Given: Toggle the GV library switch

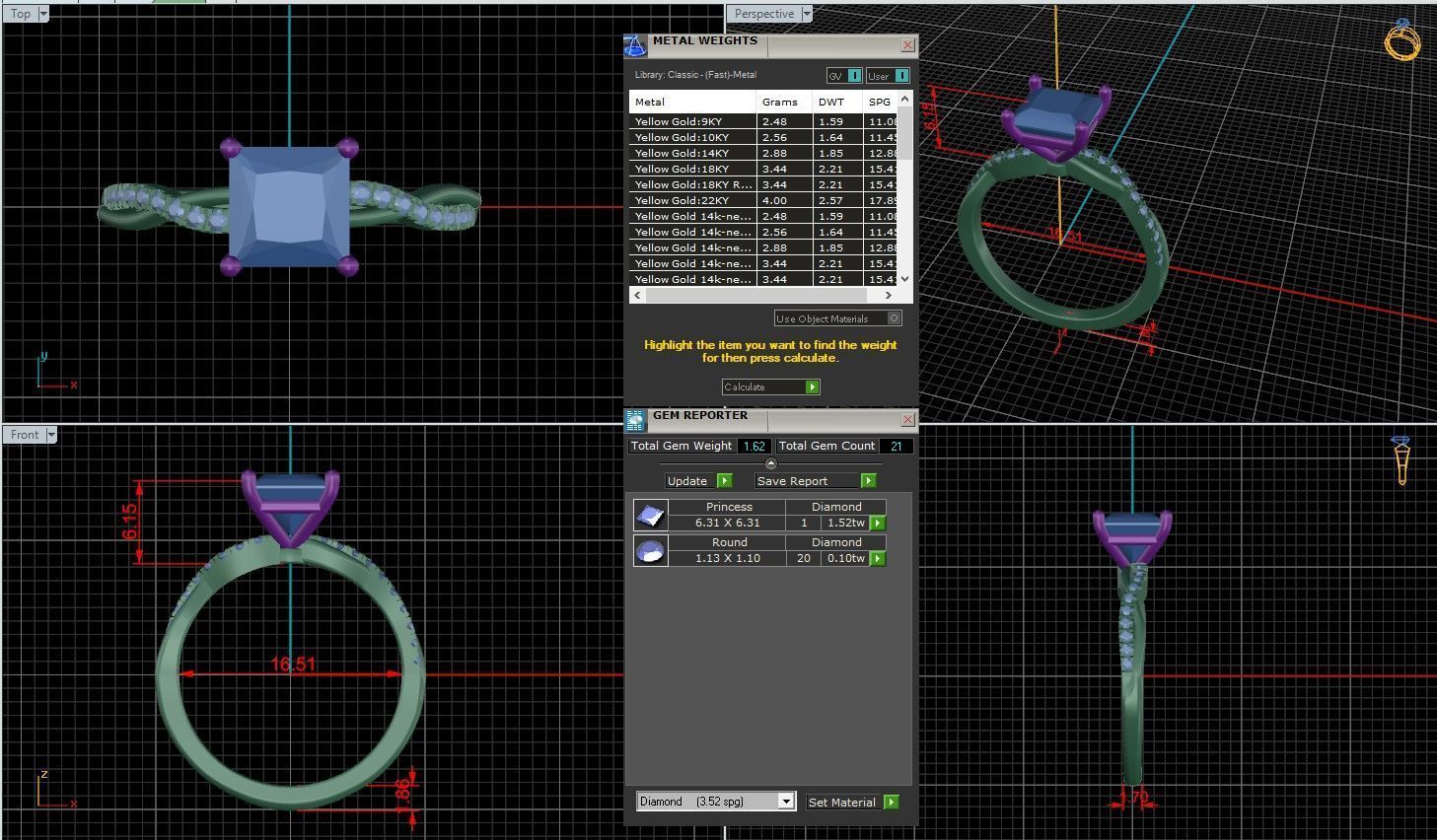Looking at the screenshot, I should click(x=844, y=76).
